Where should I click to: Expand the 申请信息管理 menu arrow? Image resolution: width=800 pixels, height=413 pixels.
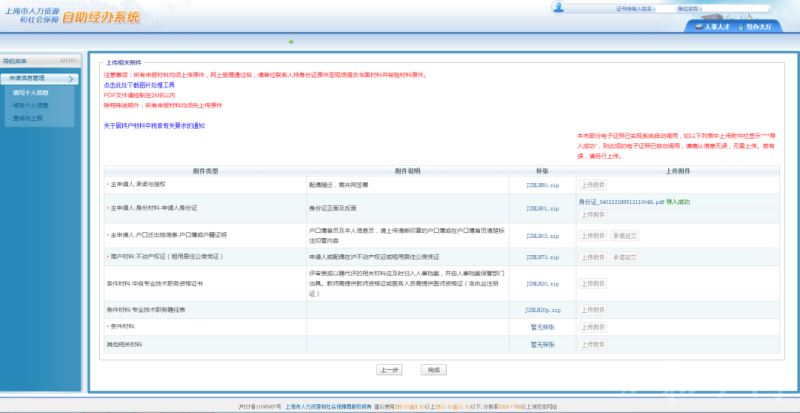pos(71,78)
